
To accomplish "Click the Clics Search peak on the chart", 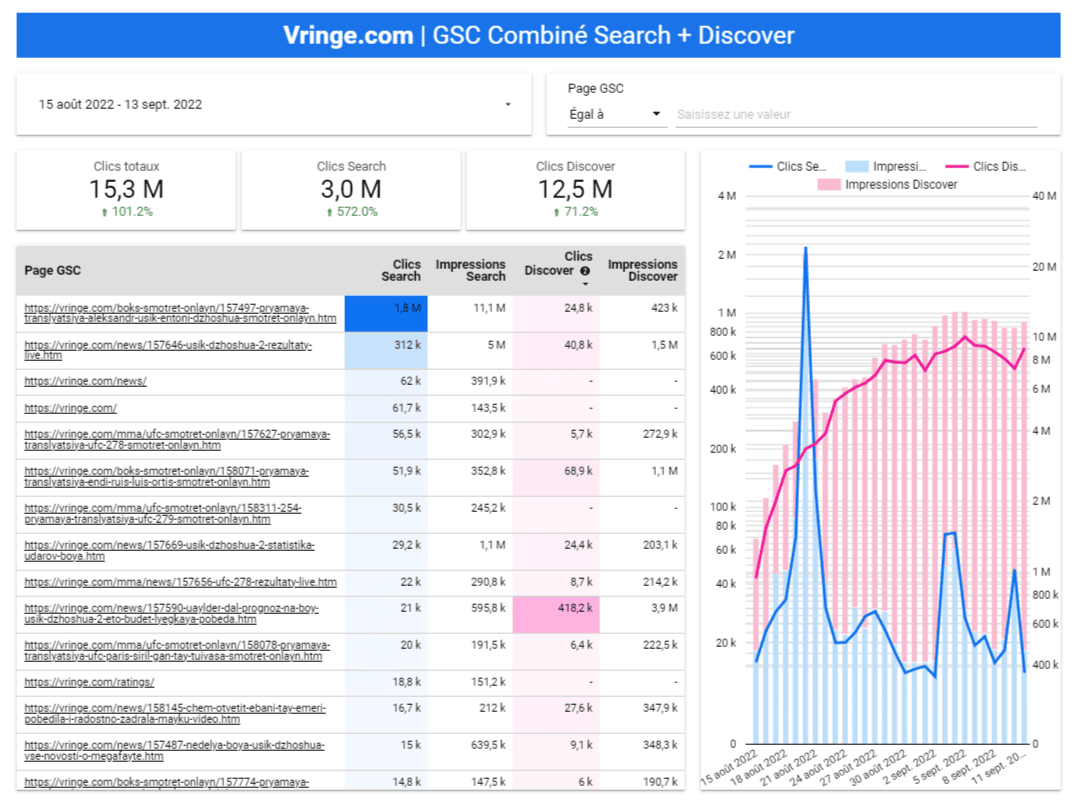I will click(x=805, y=248).
